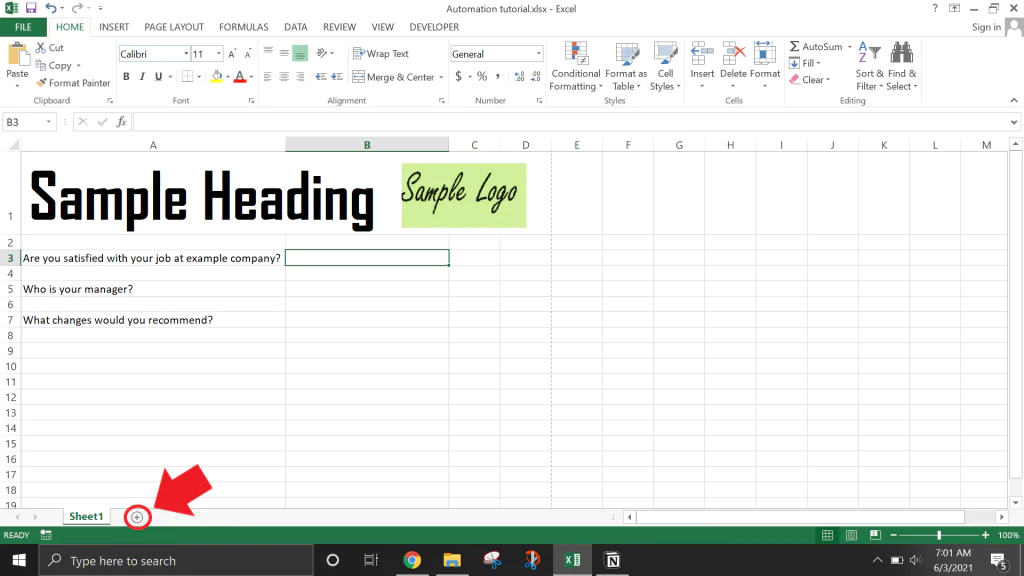Add a new sheet with the plus icon
Image resolution: width=1024 pixels, height=576 pixels.
coord(136,517)
